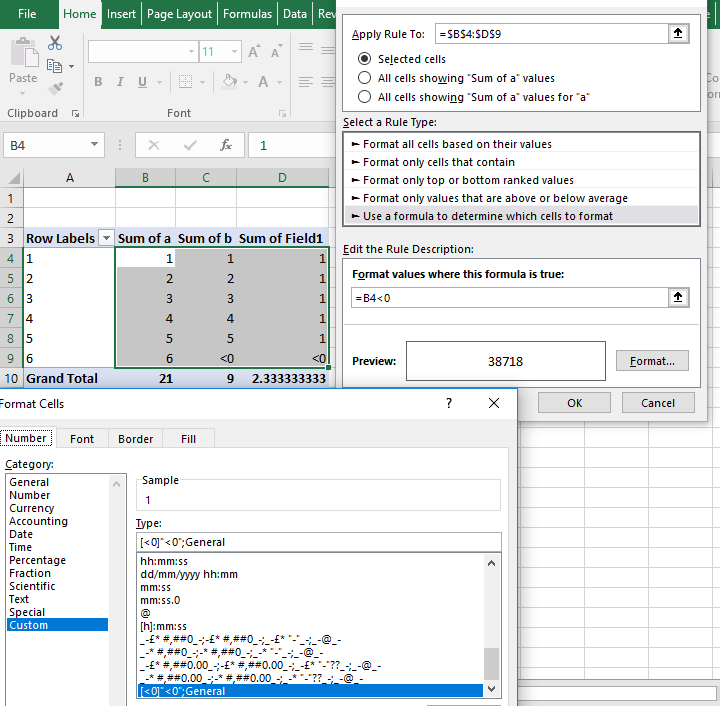Switch to the Data ribbon tab

pos(295,14)
